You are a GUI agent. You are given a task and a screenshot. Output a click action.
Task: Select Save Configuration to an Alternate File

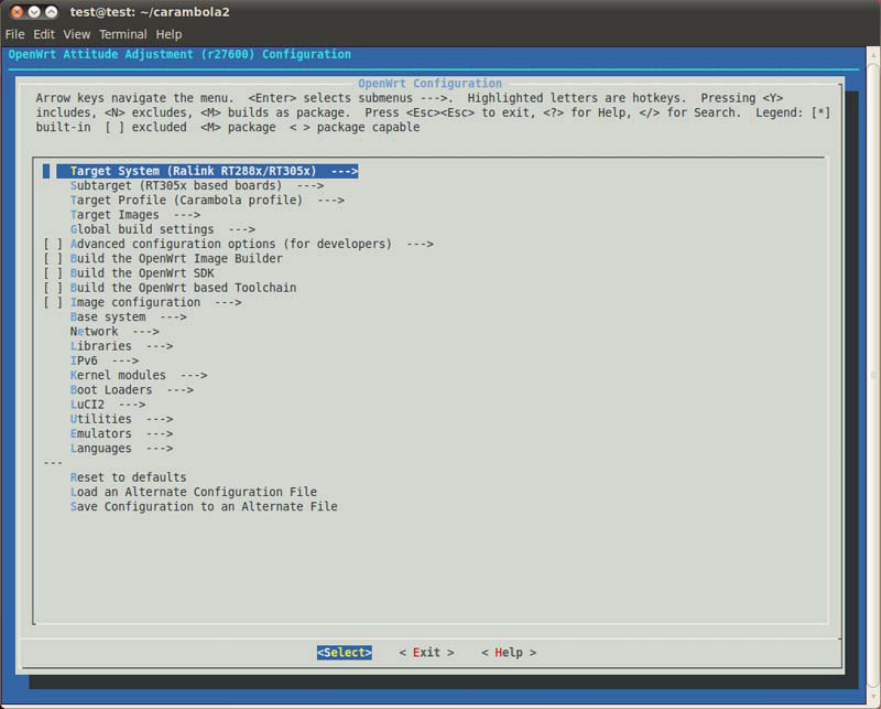pos(203,507)
